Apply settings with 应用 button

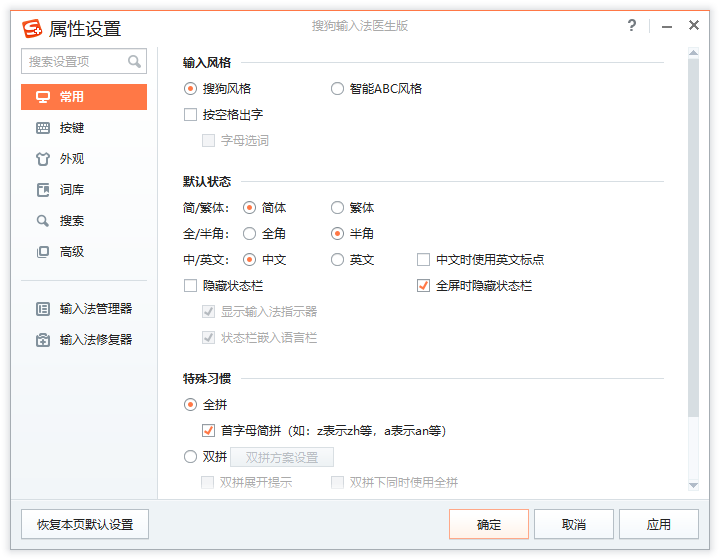point(659,524)
